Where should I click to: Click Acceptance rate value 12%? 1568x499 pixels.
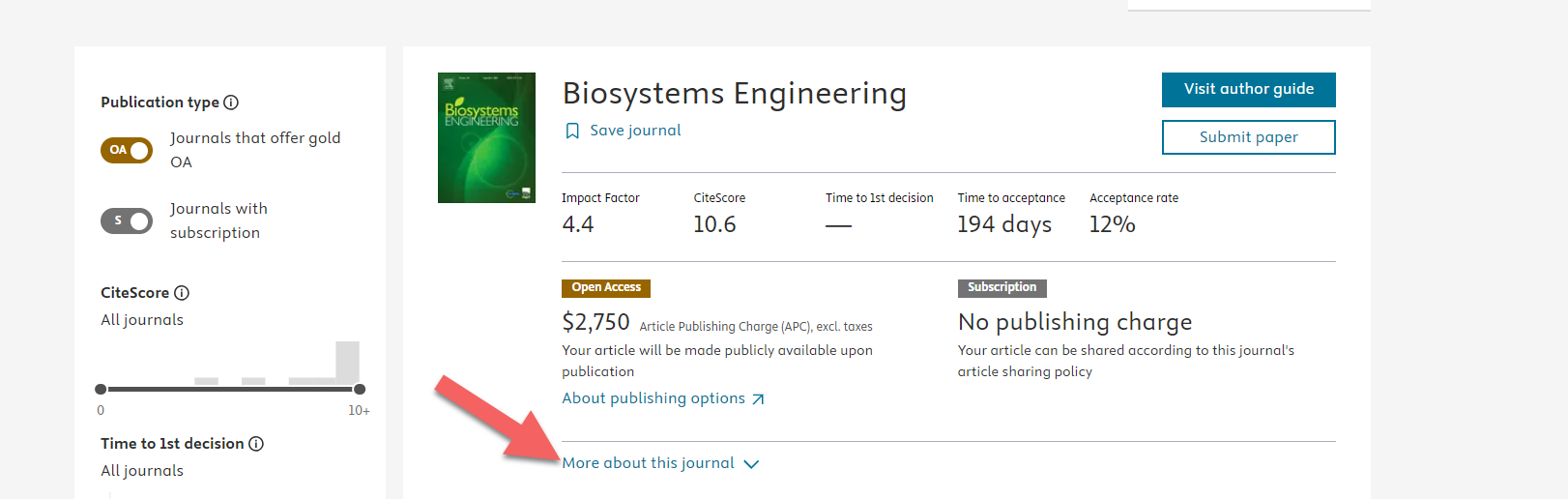tap(1112, 224)
